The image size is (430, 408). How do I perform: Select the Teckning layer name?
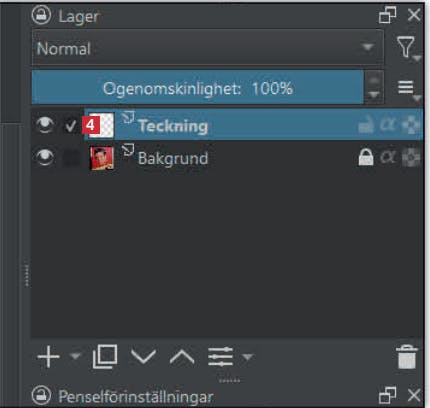tap(173, 126)
